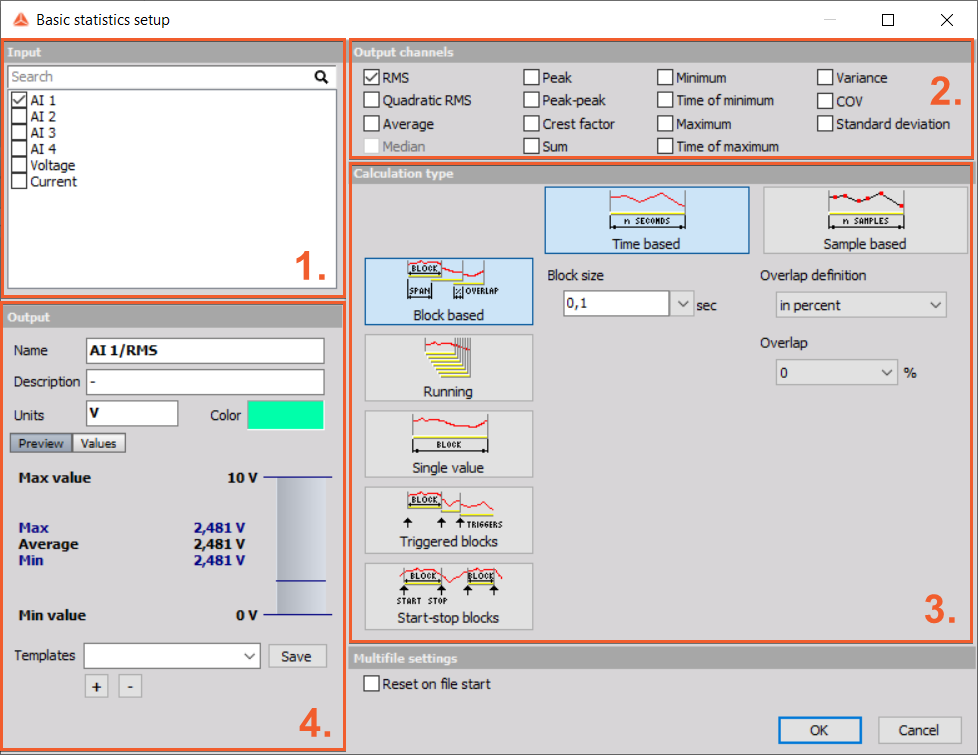This screenshot has height=755, width=978.
Task: Choose the Running calculation type
Action: tap(448, 368)
